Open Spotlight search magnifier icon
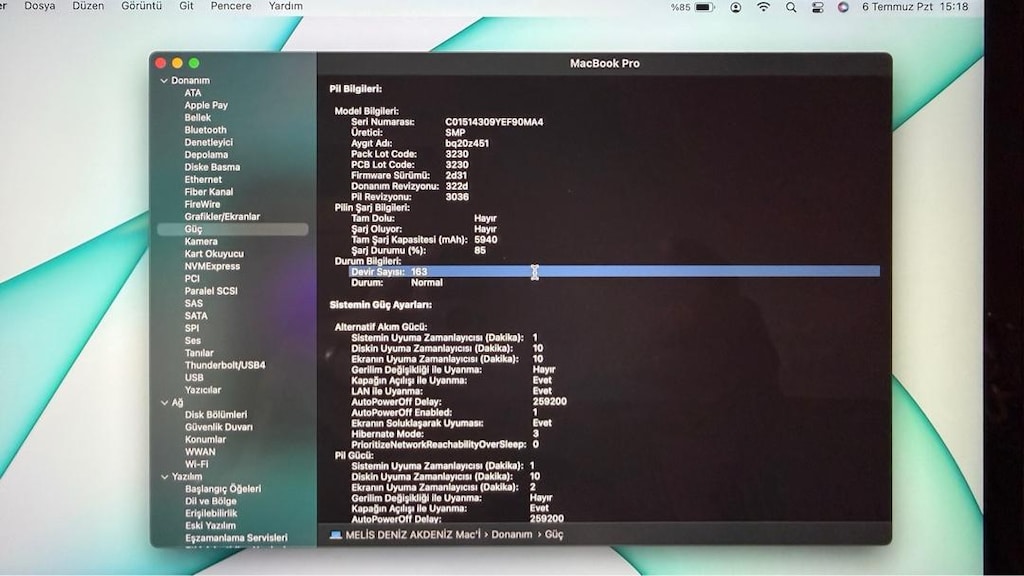The width and height of the screenshot is (1024, 576). tap(791, 7)
